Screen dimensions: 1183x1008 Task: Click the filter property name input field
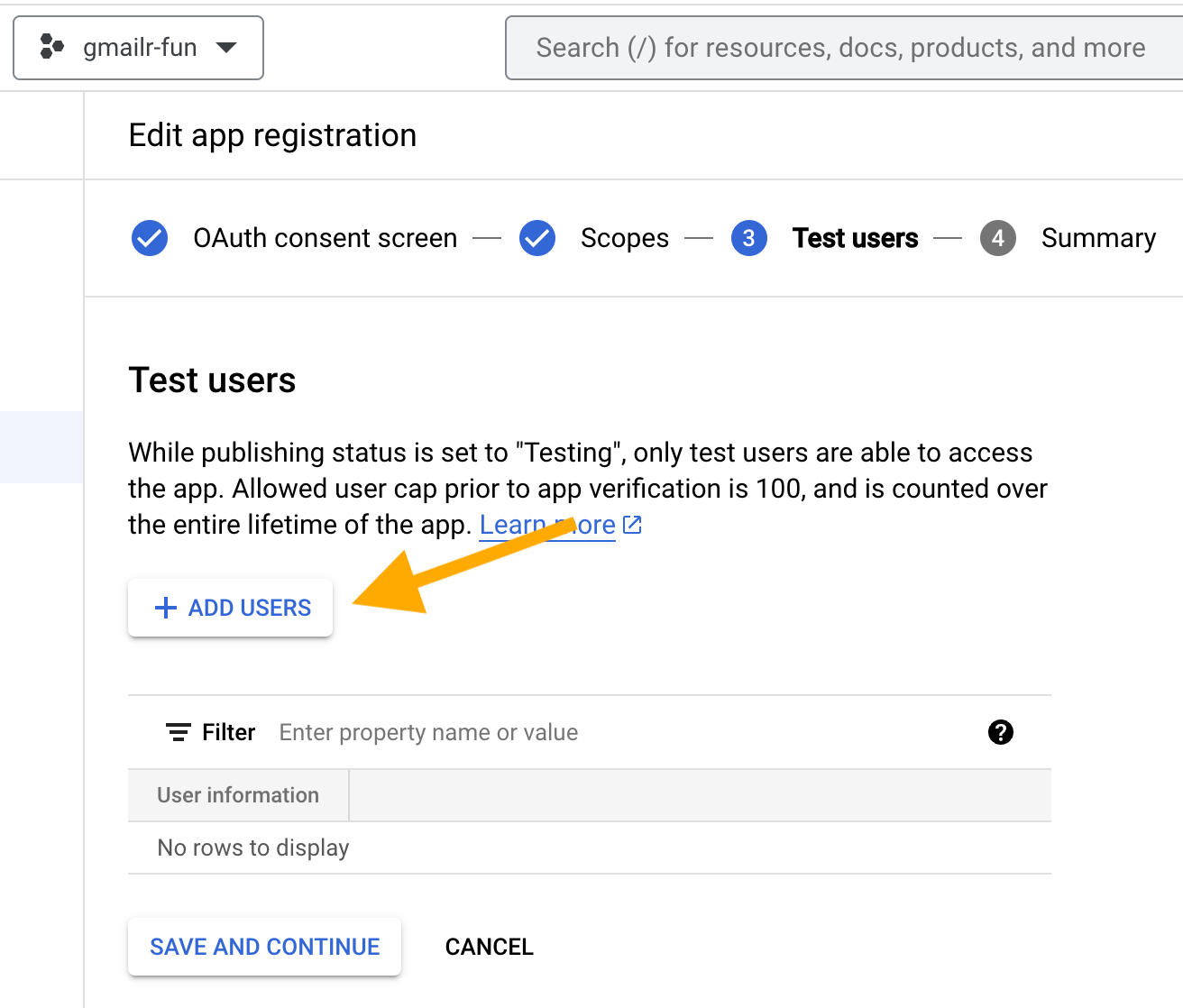click(x=428, y=732)
